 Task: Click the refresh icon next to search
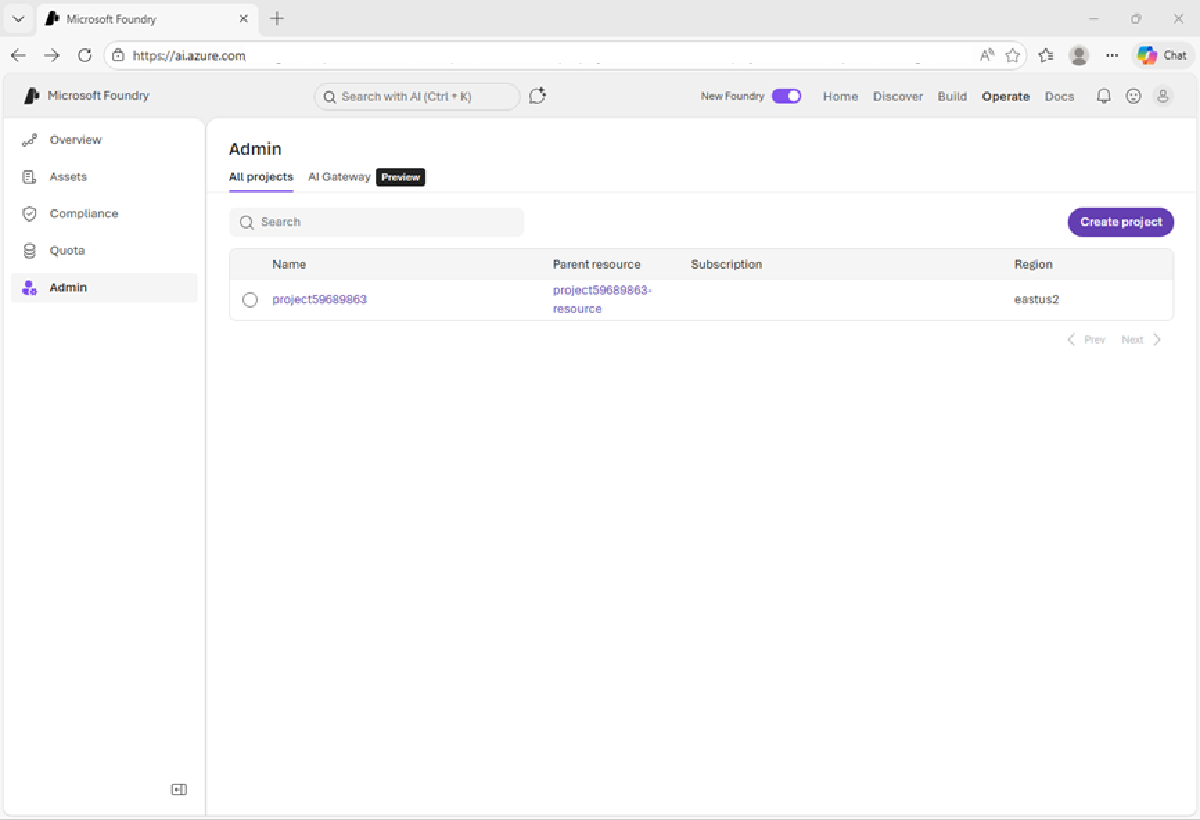(537, 95)
